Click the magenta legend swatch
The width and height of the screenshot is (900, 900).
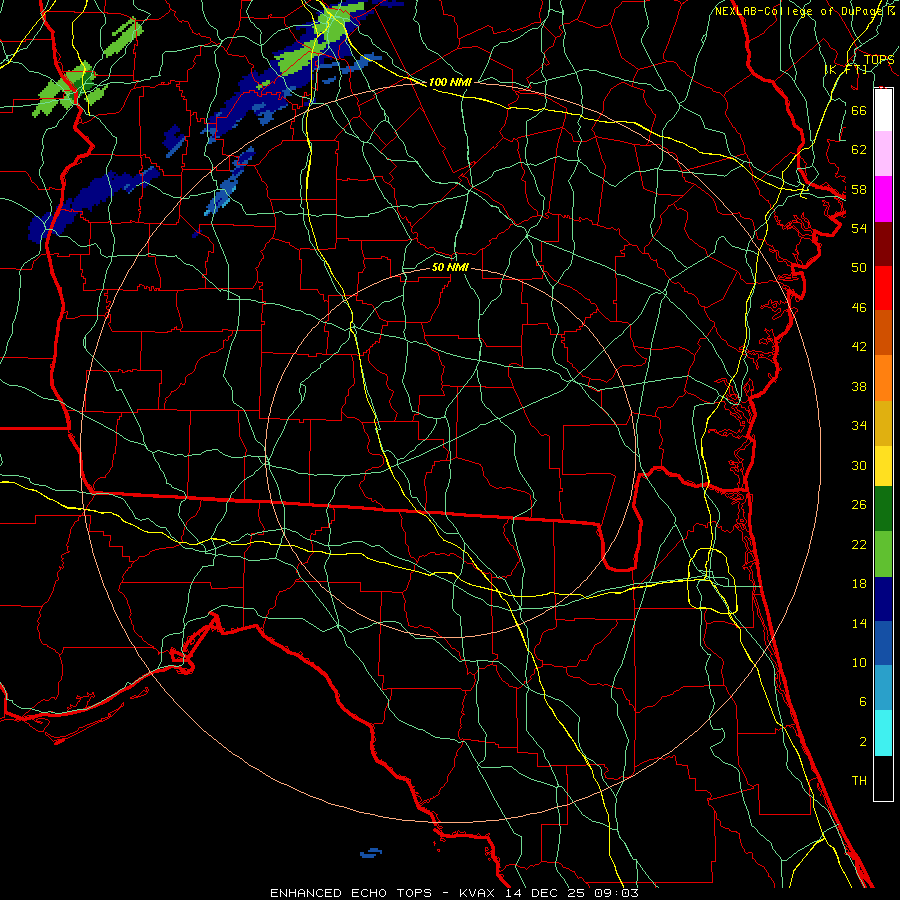[x=883, y=199]
